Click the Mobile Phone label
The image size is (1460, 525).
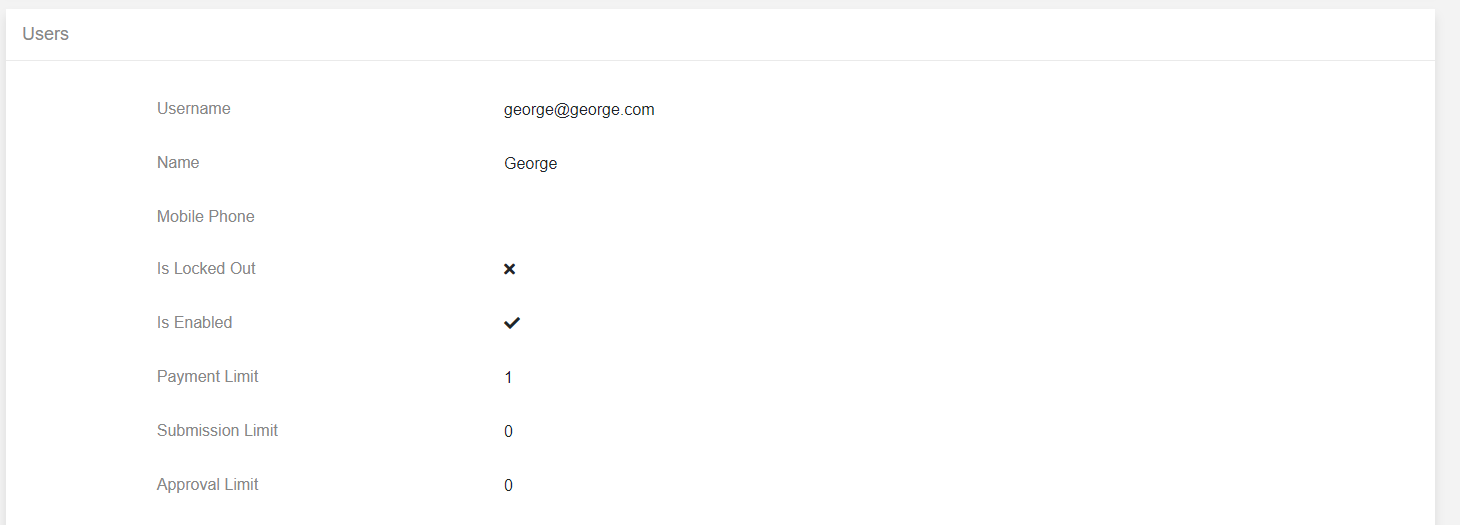pyautogui.click(x=206, y=216)
